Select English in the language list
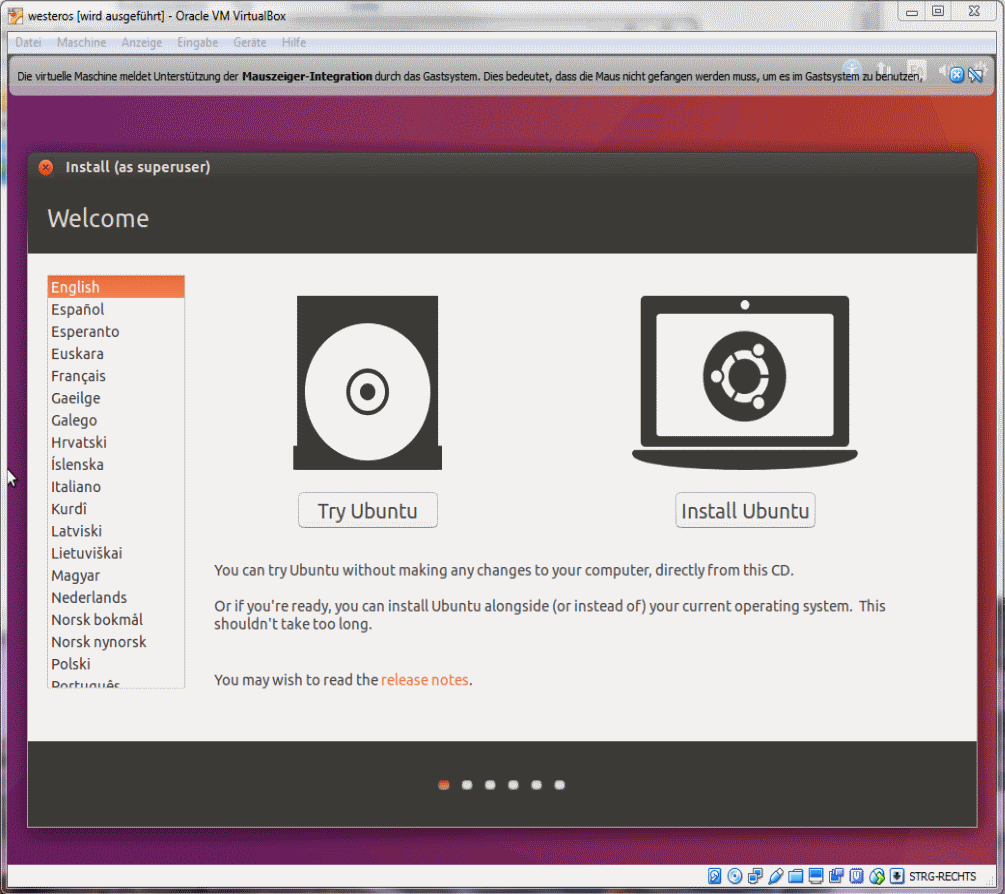The image size is (1005, 894). click(116, 287)
